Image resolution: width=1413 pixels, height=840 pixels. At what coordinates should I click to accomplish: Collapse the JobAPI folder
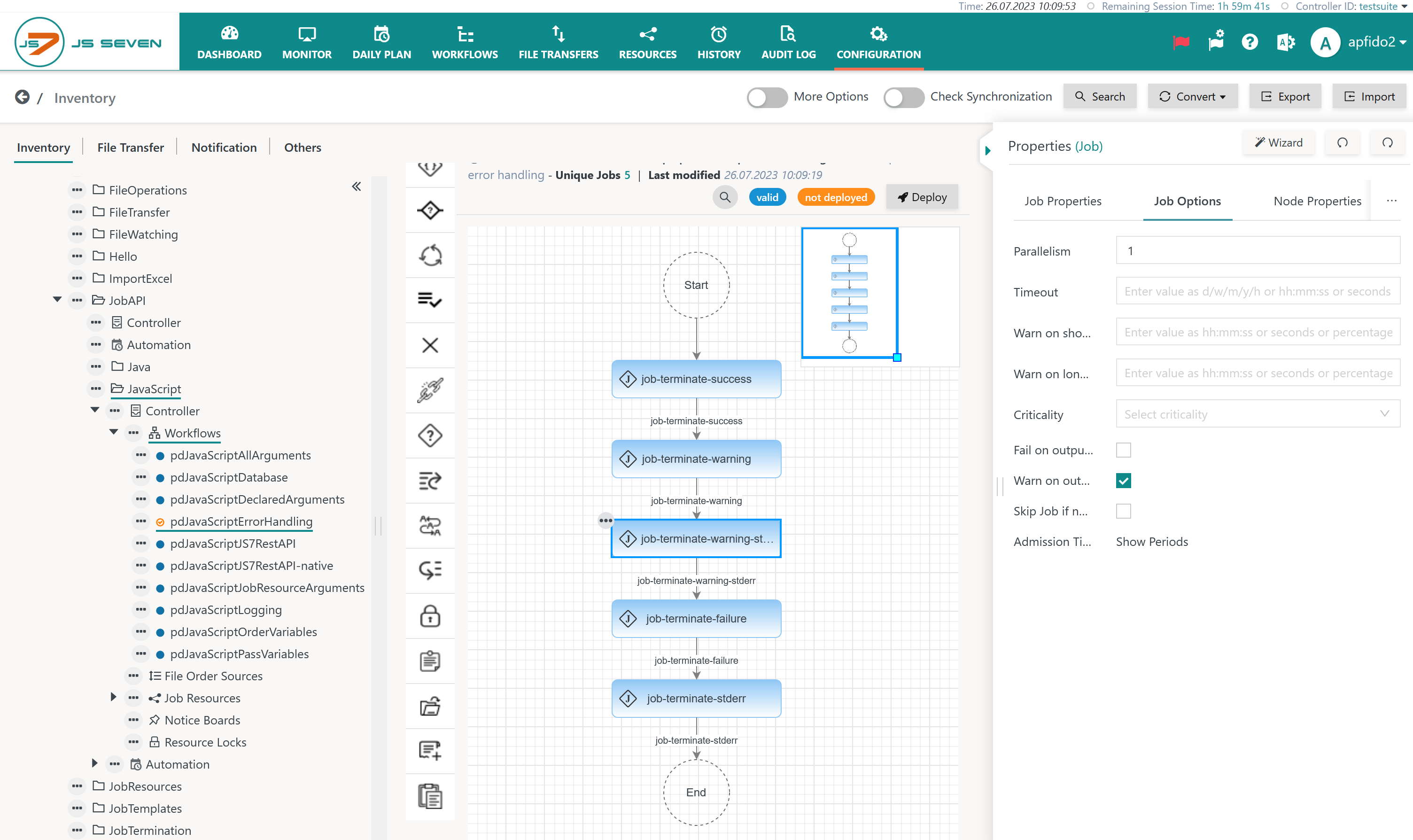(x=57, y=299)
